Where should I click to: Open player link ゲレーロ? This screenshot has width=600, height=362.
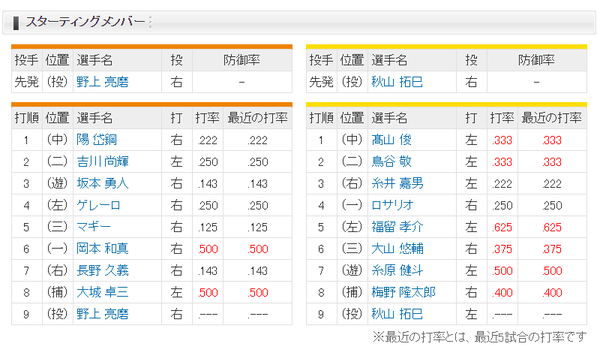(99, 205)
